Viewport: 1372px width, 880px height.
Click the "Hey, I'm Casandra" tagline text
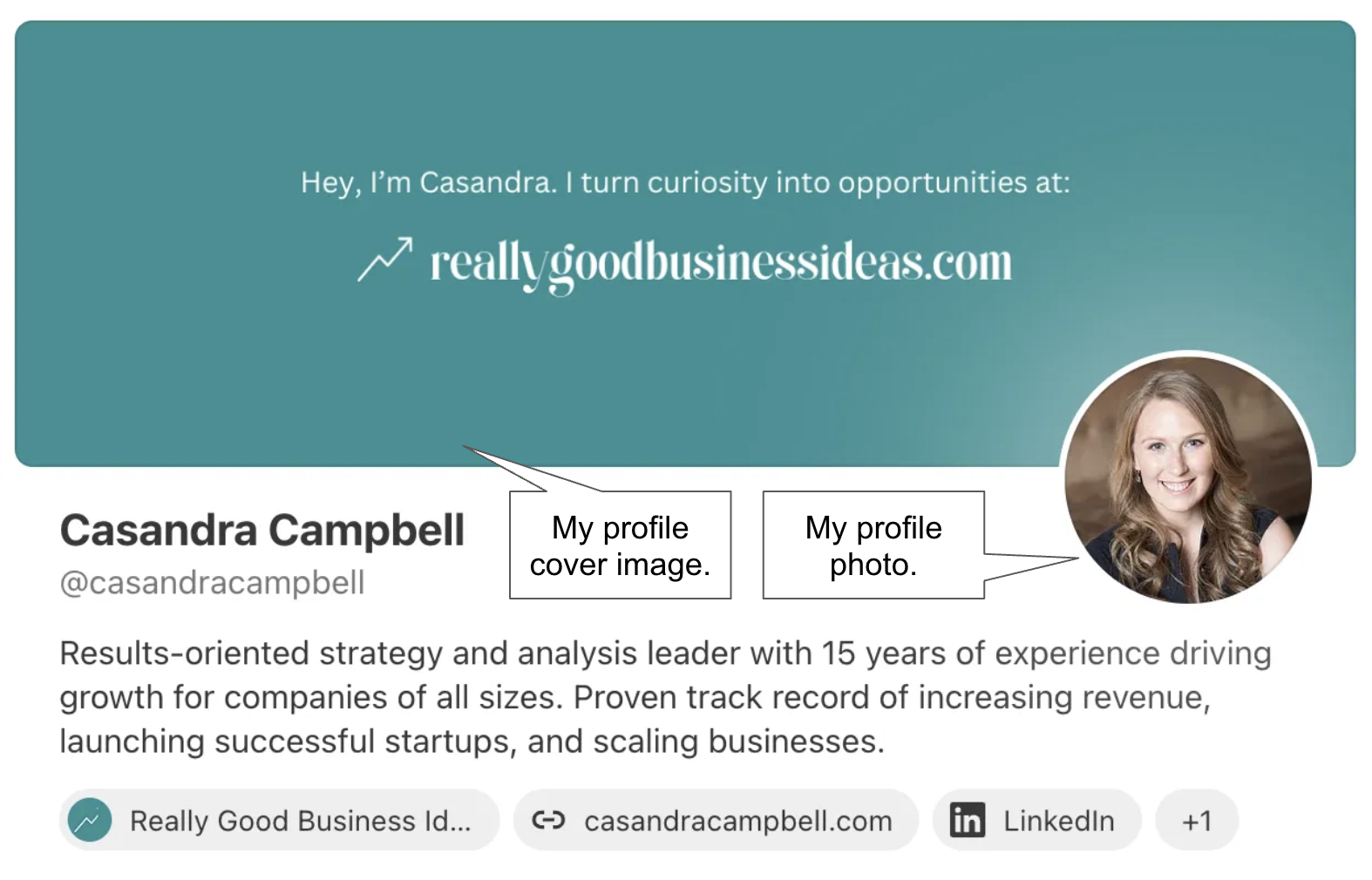point(685,183)
